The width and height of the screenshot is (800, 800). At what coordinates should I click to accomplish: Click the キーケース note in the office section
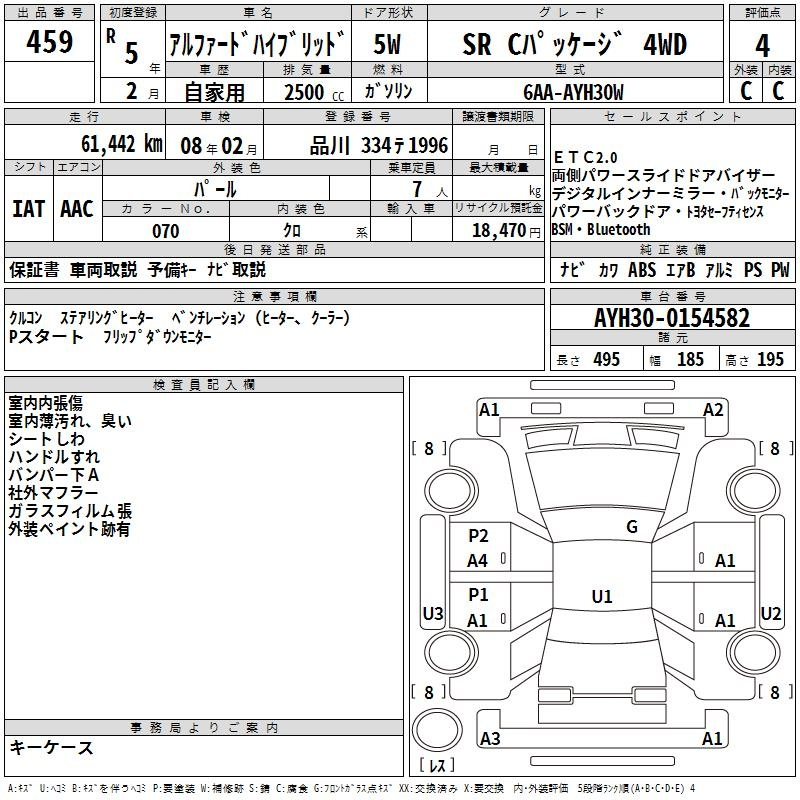point(52,747)
